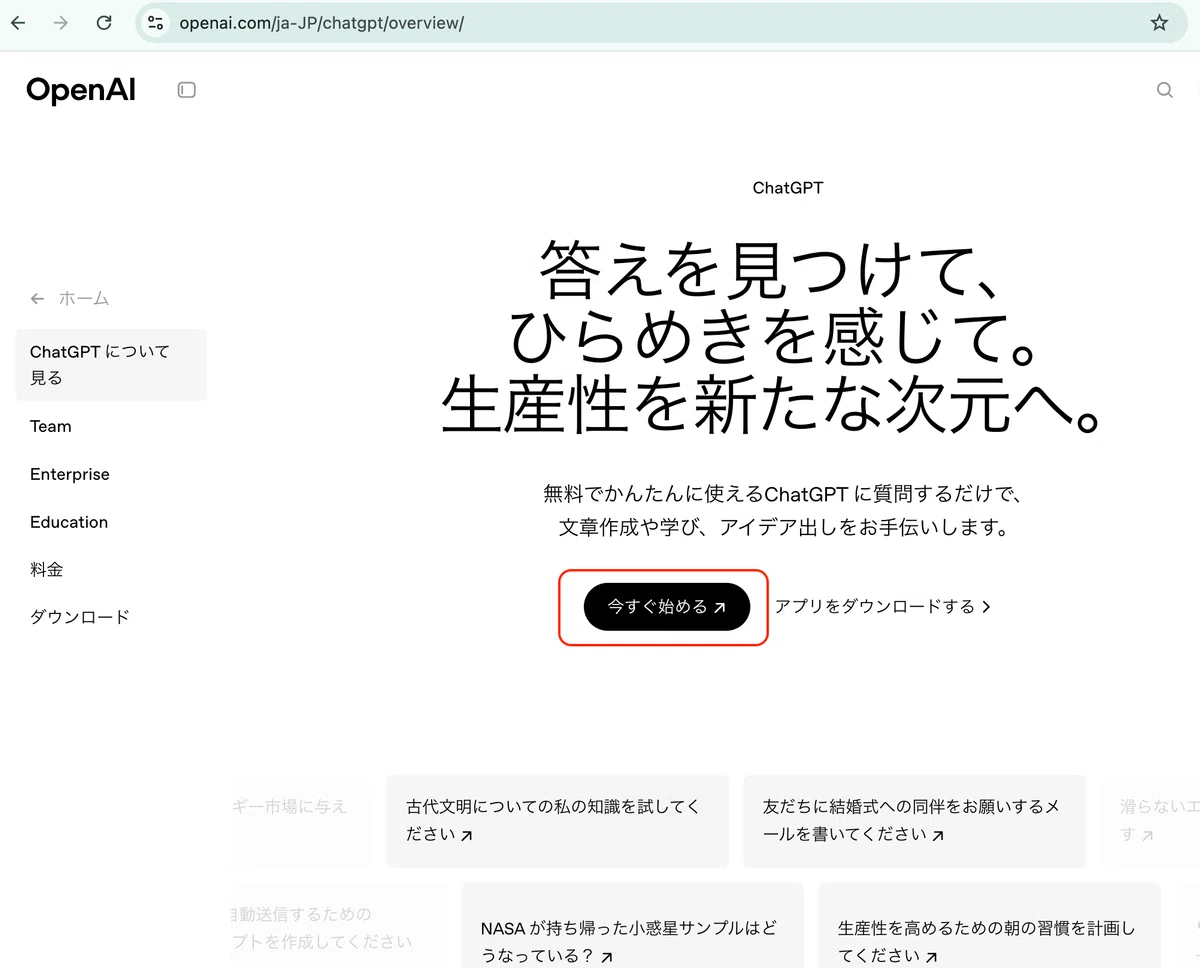Image resolution: width=1200 pixels, height=968 pixels.
Task: Open the 友だちに結婚式への同伴 prompt card
Action: coord(914,820)
